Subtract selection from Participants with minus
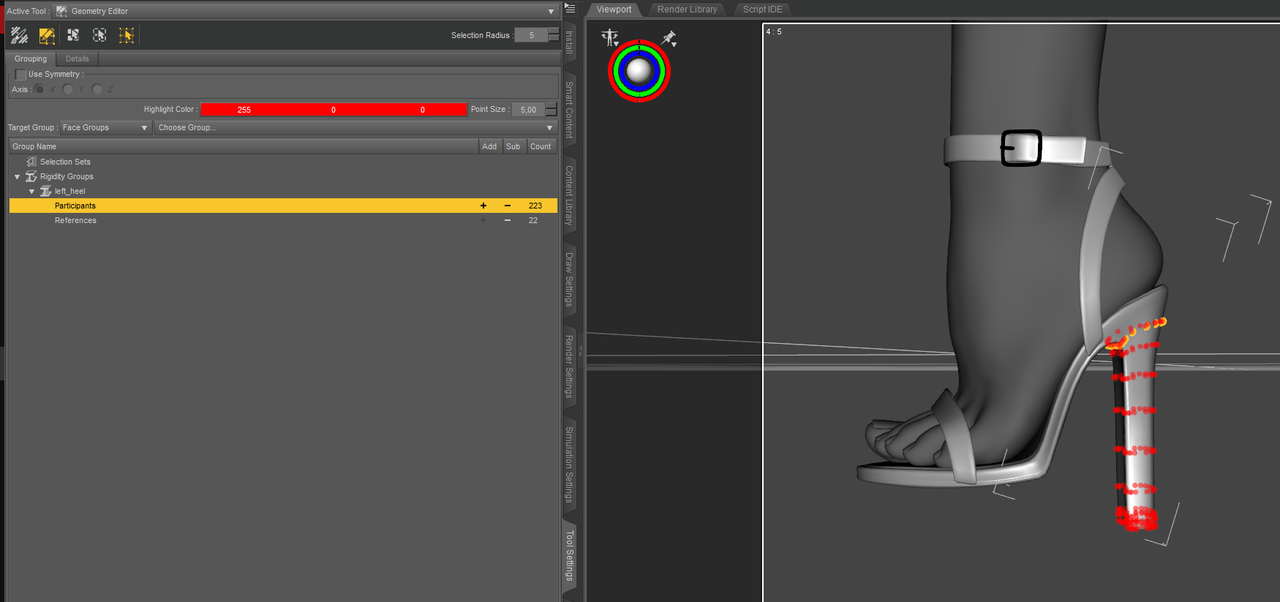Image resolution: width=1280 pixels, height=602 pixels. pos(508,206)
